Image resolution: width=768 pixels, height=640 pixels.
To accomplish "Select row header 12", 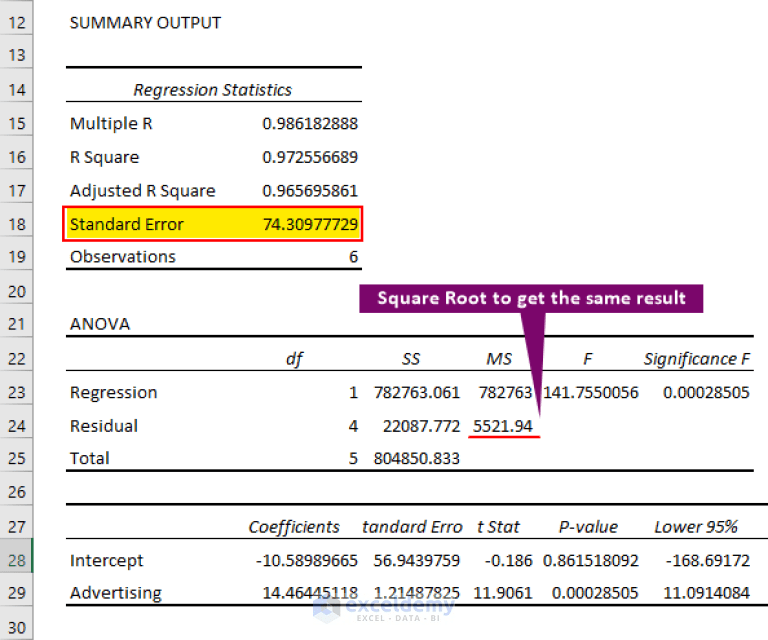I will [x=16, y=23].
